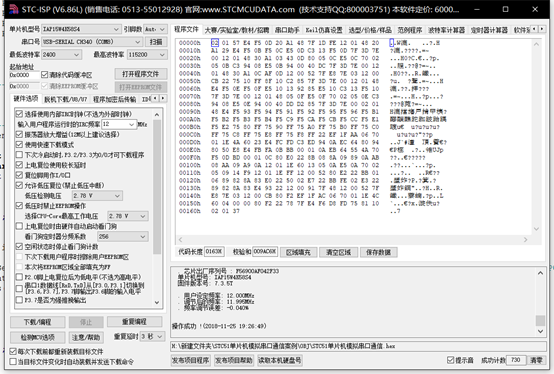554x374 pixels.
Task: Open CPU-Core最高工作电压 dropdown
Action: [128, 216]
